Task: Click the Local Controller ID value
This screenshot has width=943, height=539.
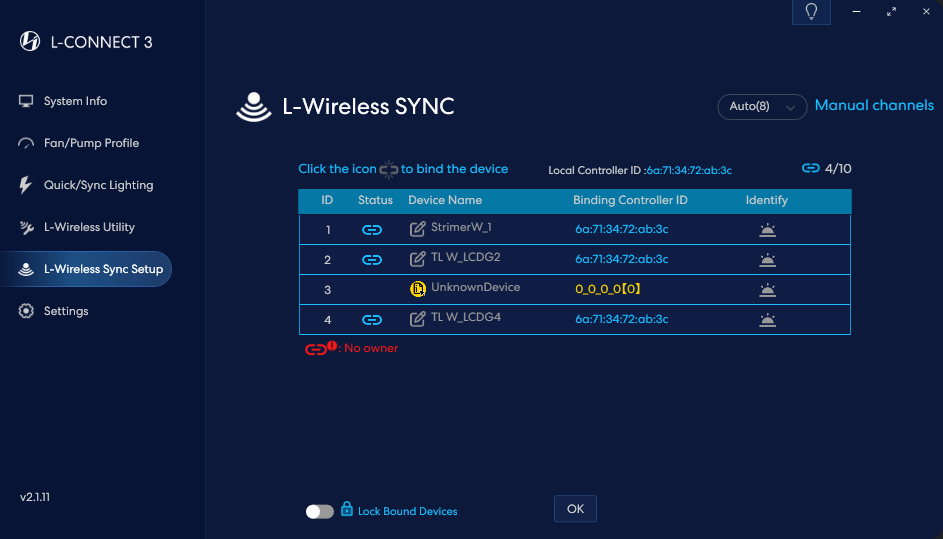Action: pyautogui.click(x=689, y=170)
